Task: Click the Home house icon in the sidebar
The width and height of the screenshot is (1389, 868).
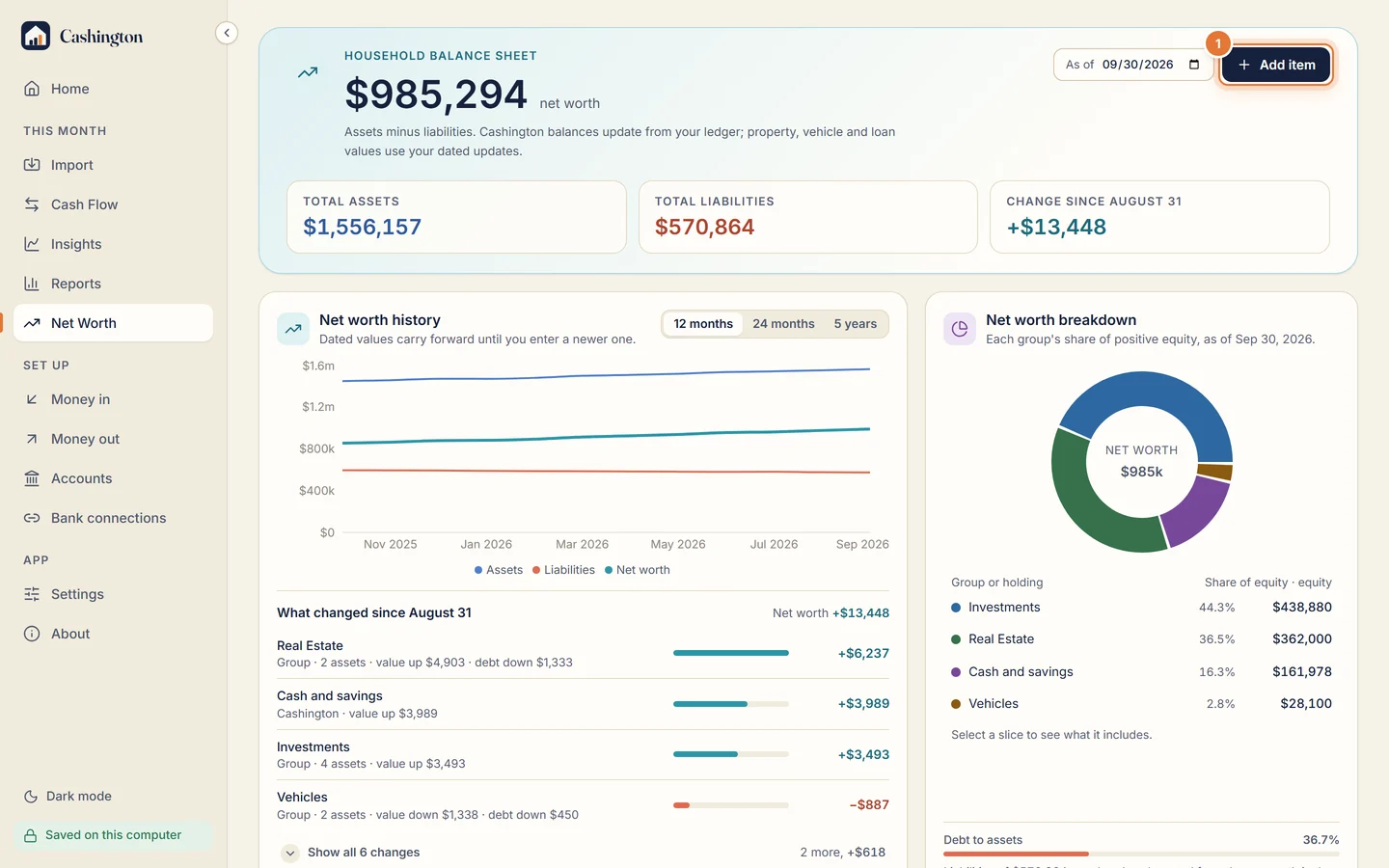Action: 32,89
